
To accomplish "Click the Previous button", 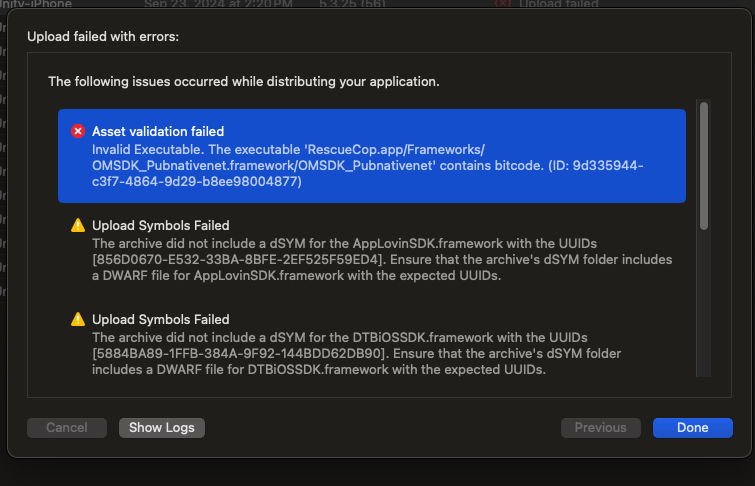I will 600,428.
